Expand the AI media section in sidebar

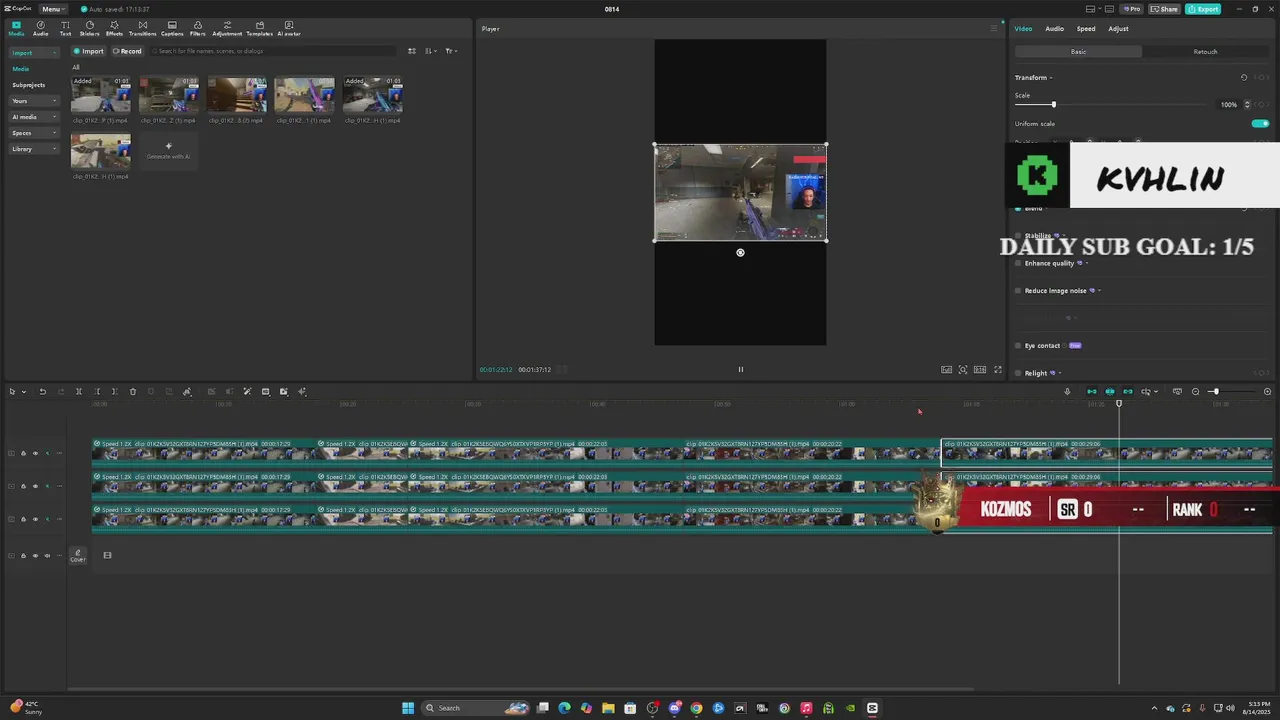point(34,117)
